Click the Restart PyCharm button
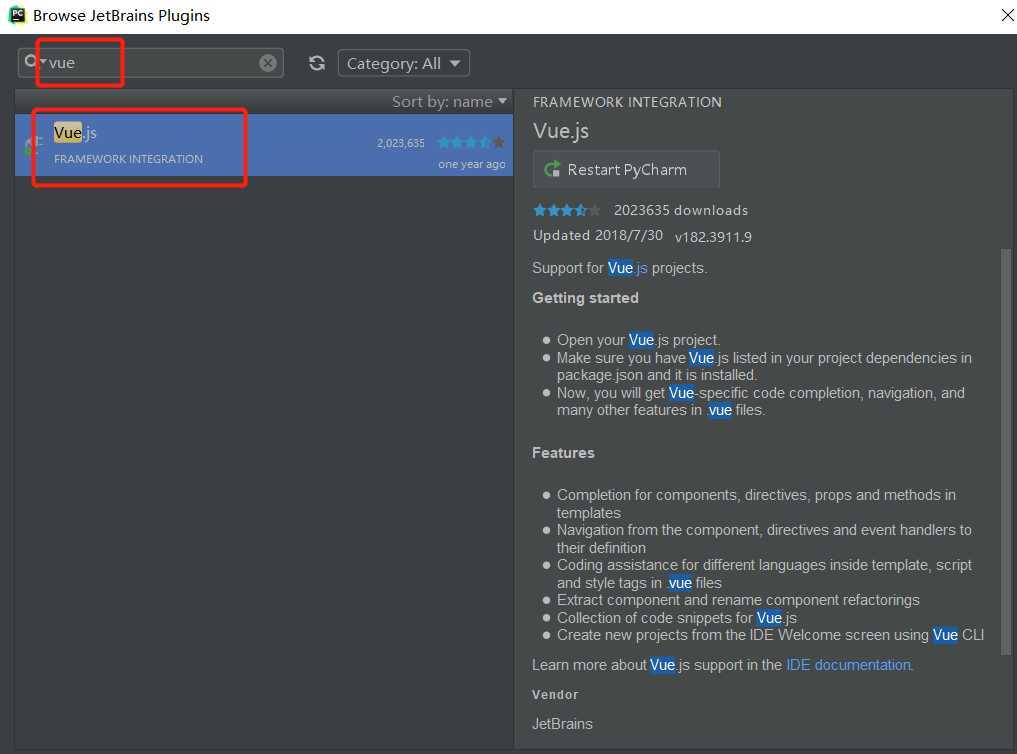The width and height of the screenshot is (1017, 754). (x=626, y=170)
